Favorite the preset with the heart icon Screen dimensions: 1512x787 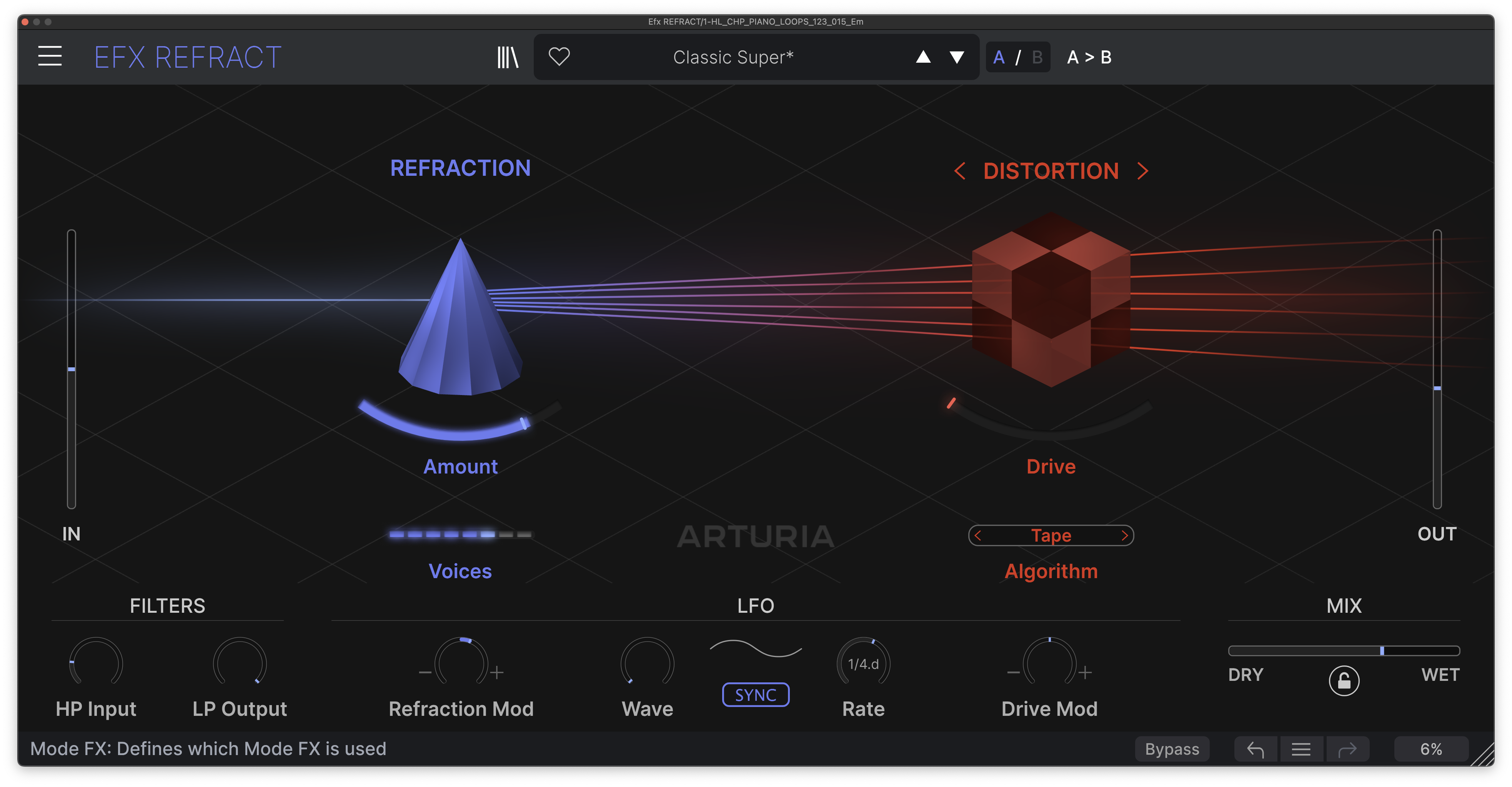pos(559,57)
